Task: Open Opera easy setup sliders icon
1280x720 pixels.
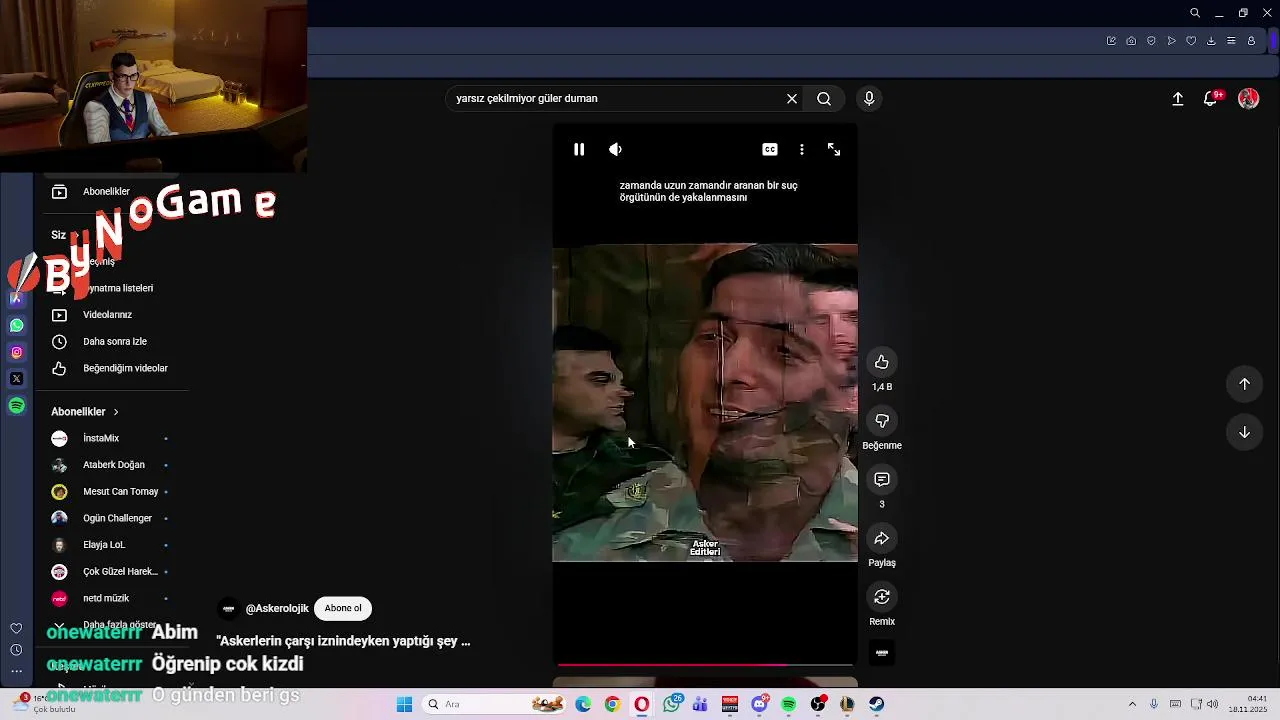Action: 1231,41
